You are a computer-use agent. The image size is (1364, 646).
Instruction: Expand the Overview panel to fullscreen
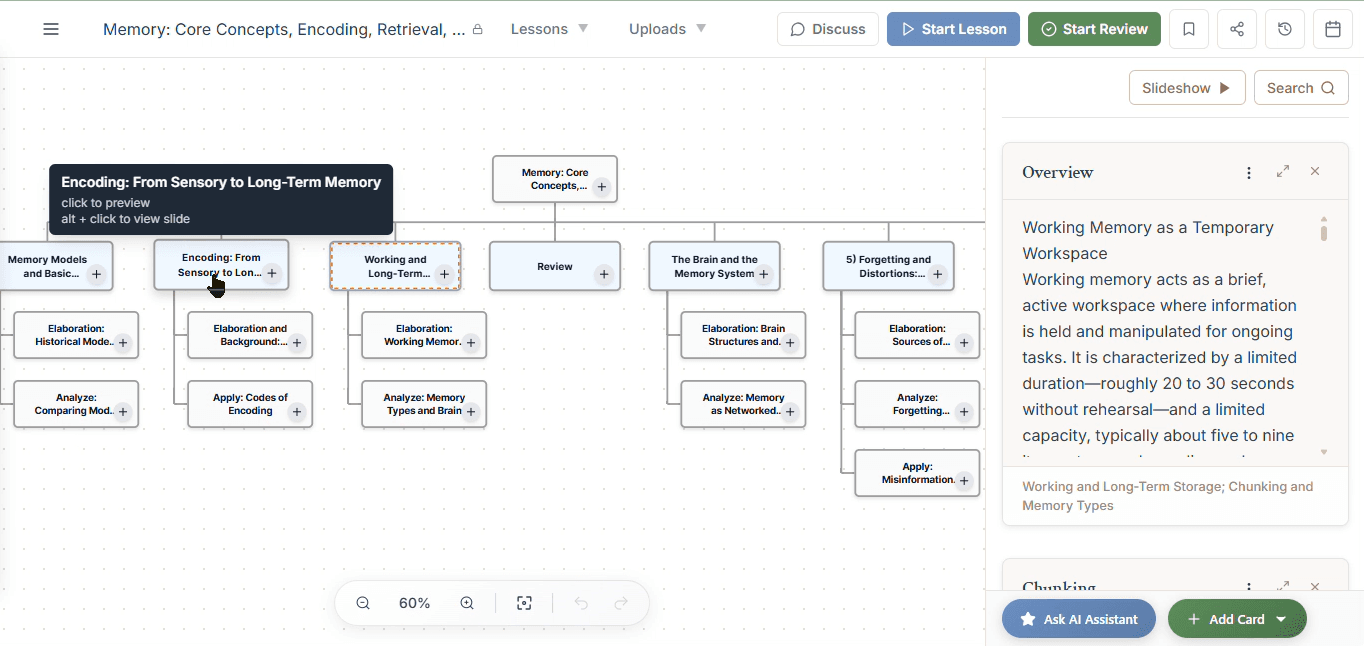1283,171
